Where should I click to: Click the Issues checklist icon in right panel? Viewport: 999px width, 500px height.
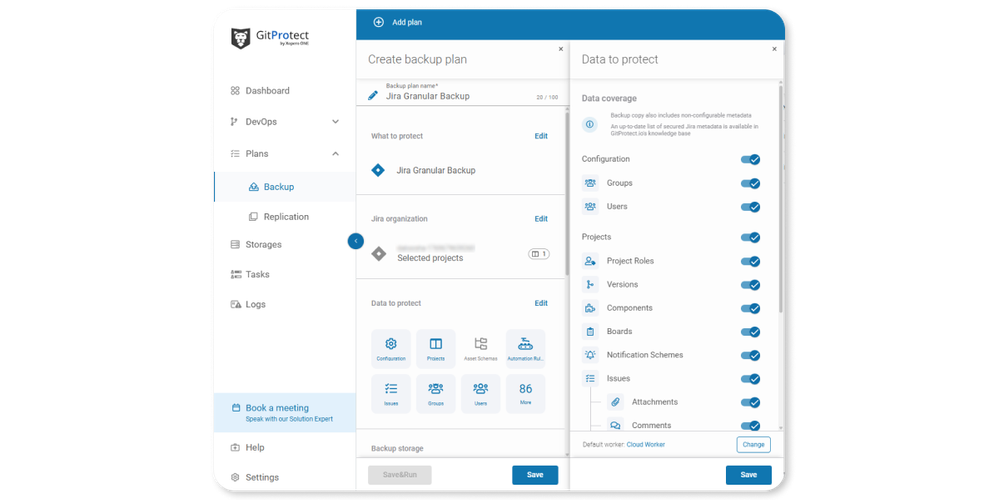click(x=590, y=379)
